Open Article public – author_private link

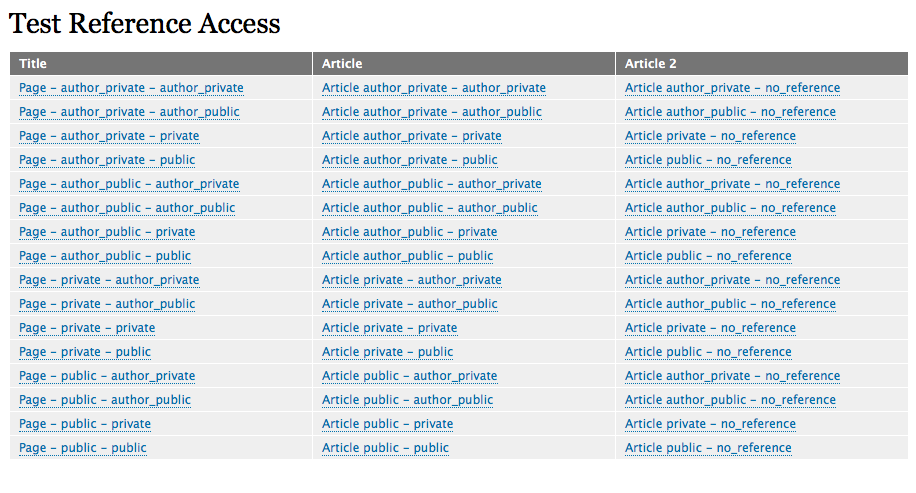[409, 376]
